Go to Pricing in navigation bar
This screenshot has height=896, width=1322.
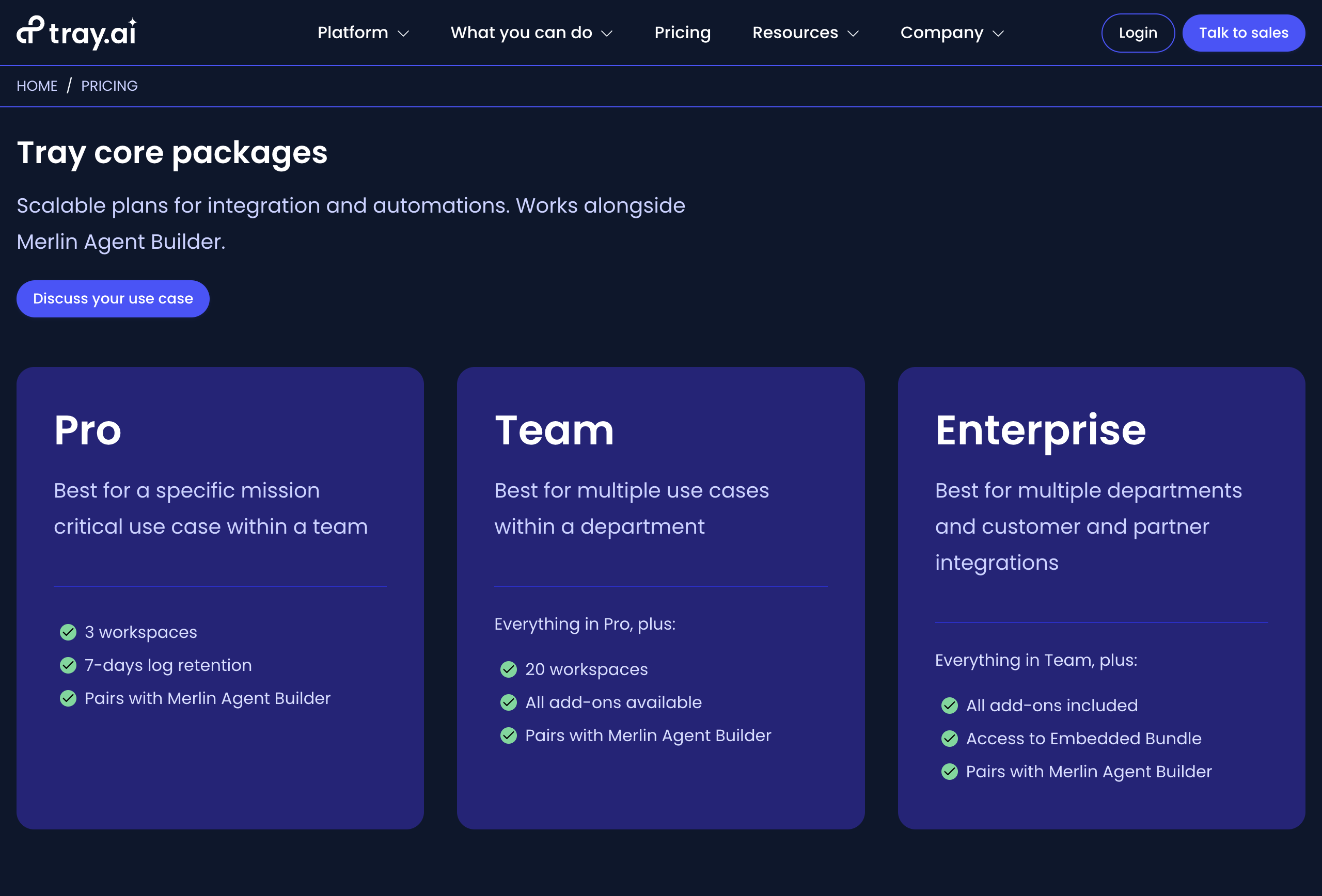click(x=682, y=33)
